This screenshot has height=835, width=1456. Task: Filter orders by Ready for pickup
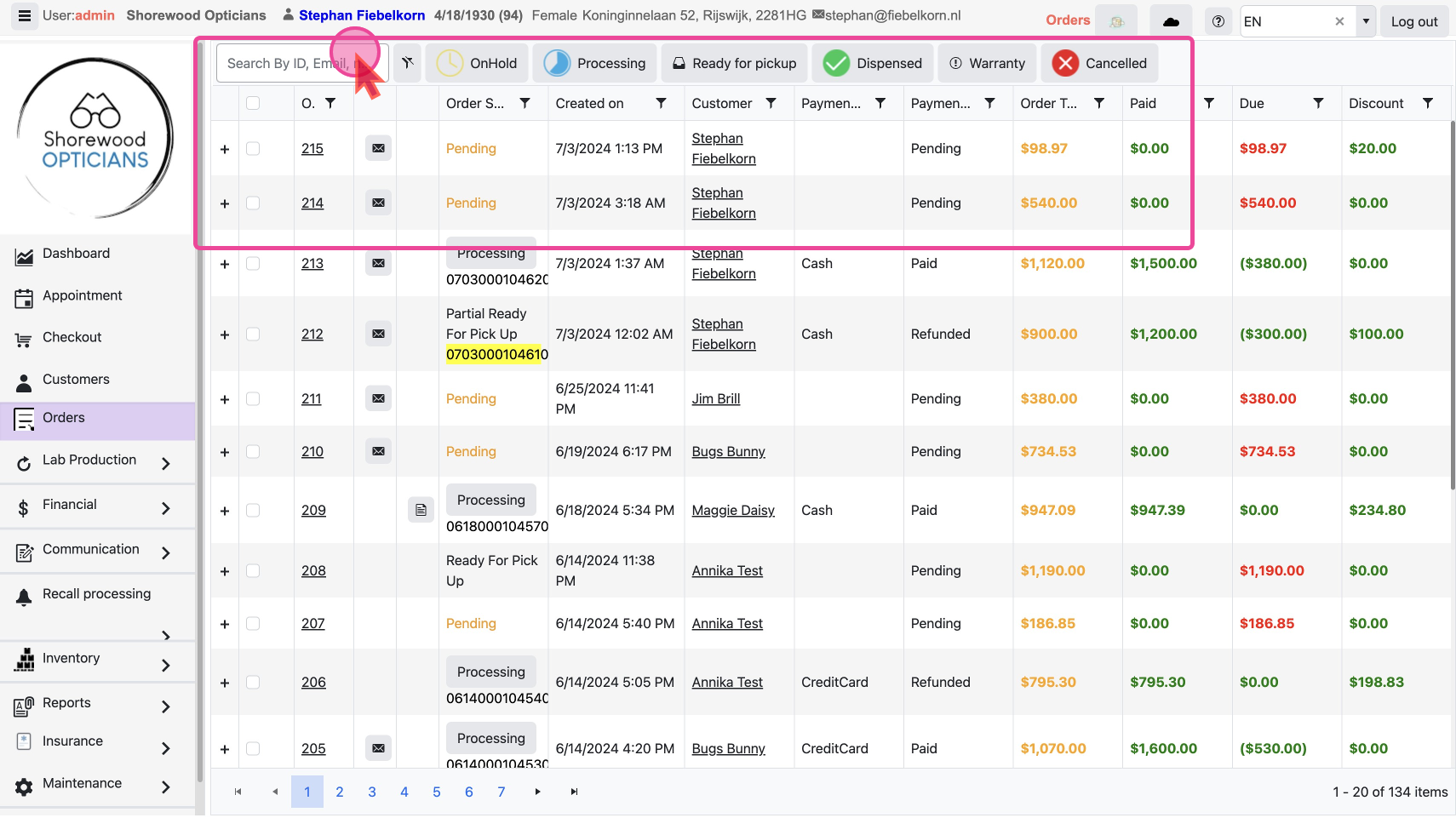coord(734,63)
